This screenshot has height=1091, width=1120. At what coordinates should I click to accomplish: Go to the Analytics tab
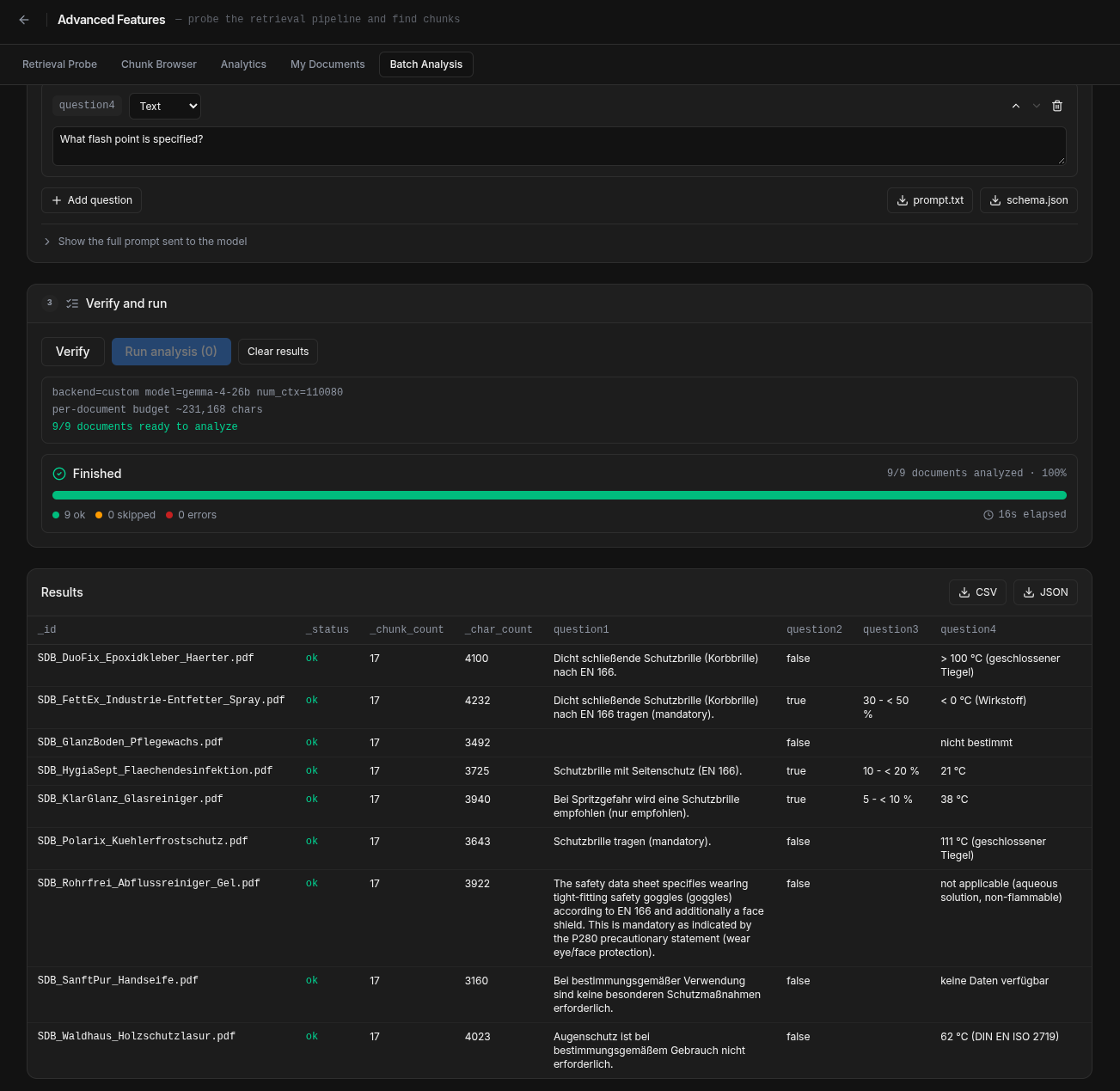(243, 64)
